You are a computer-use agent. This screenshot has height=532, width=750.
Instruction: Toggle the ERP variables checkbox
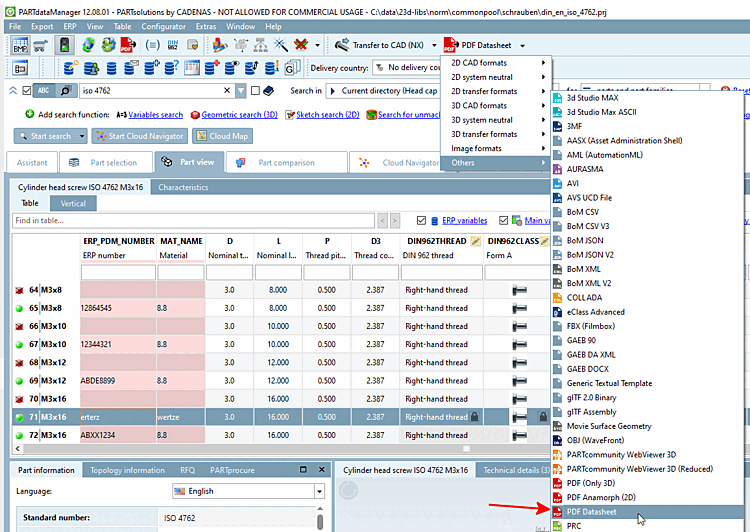(x=421, y=221)
